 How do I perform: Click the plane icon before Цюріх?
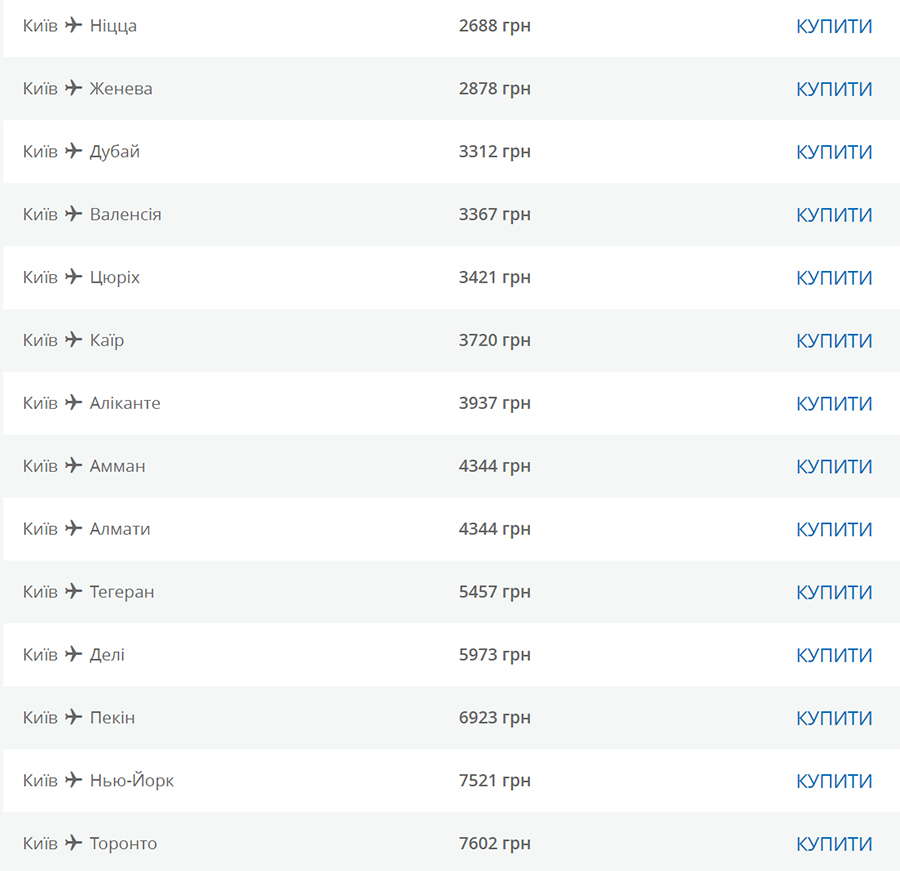(73, 277)
